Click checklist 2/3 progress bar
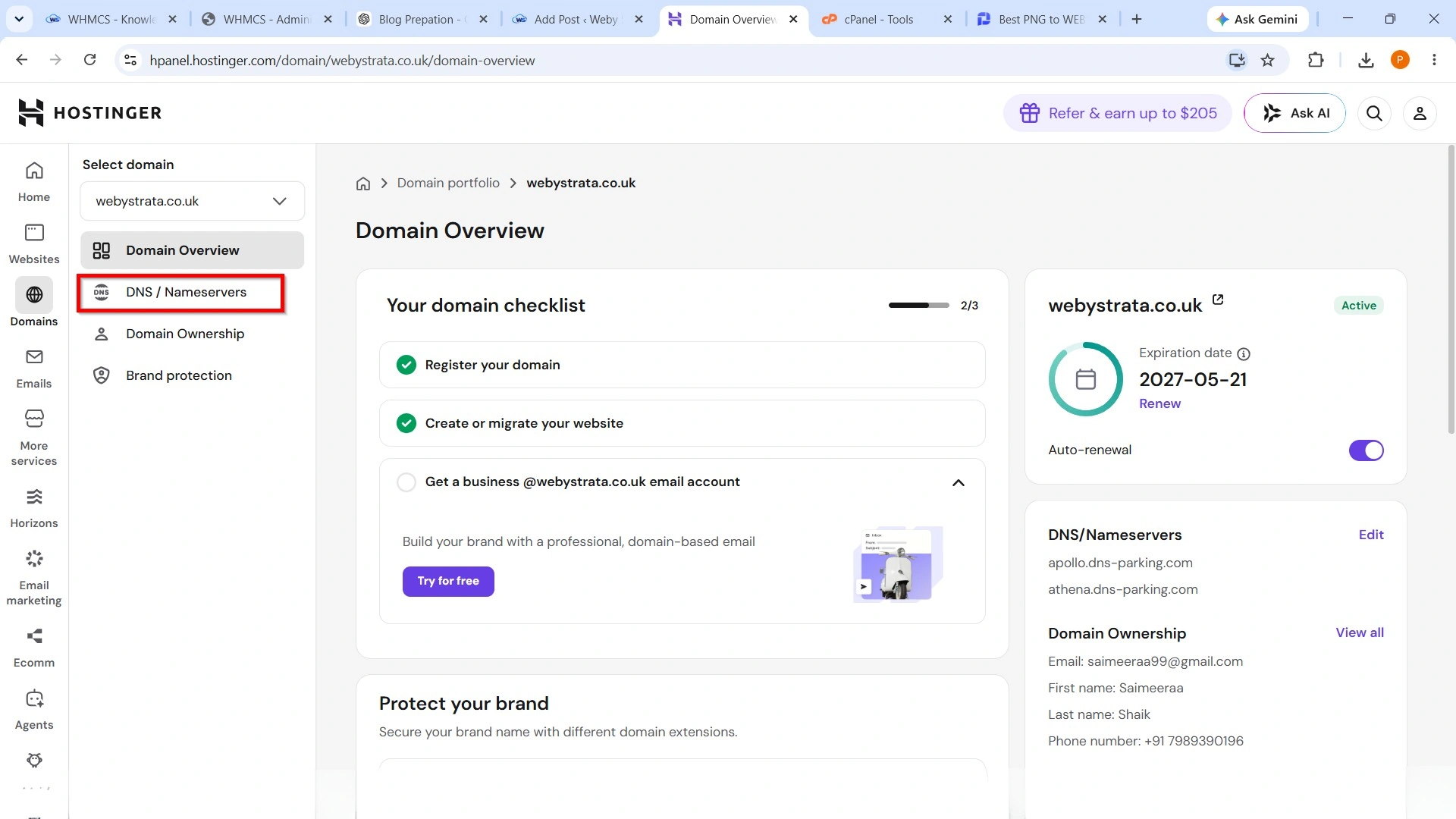 918,306
